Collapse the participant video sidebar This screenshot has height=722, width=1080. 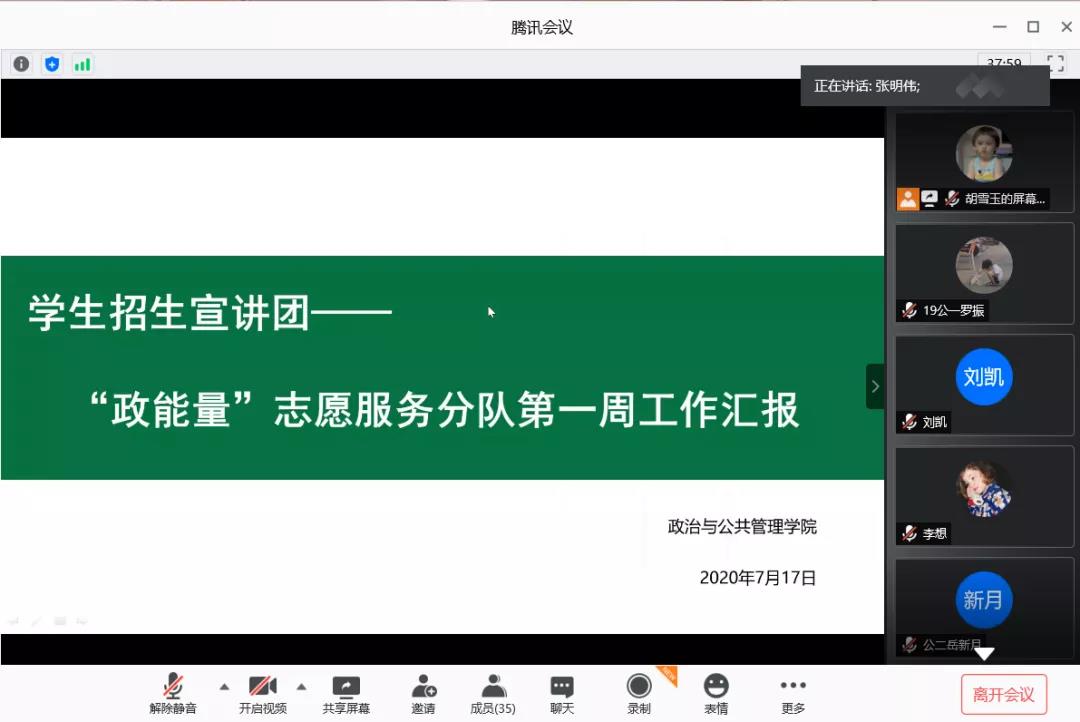point(875,386)
